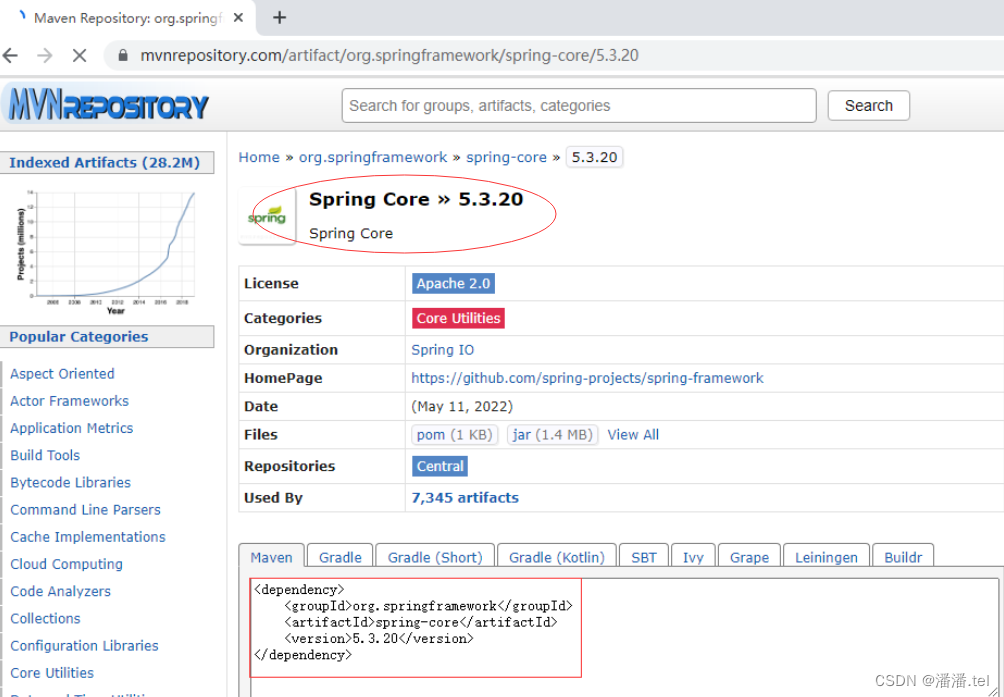Switch to the Gradle tab
The width and height of the screenshot is (1004, 697).
[x=340, y=557]
